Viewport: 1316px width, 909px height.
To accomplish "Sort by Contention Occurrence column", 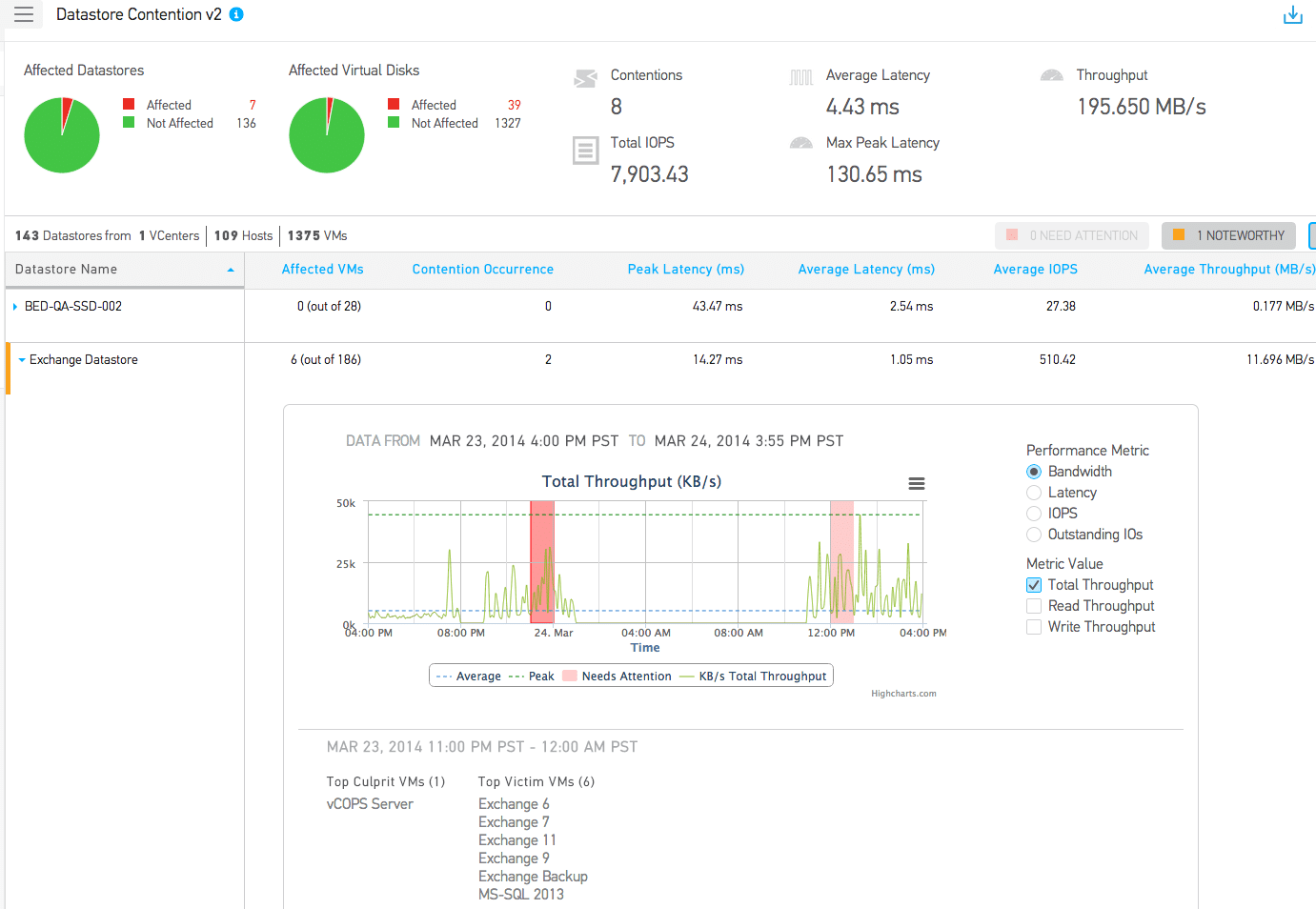I will pyautogui.click(x=482, y=270).
